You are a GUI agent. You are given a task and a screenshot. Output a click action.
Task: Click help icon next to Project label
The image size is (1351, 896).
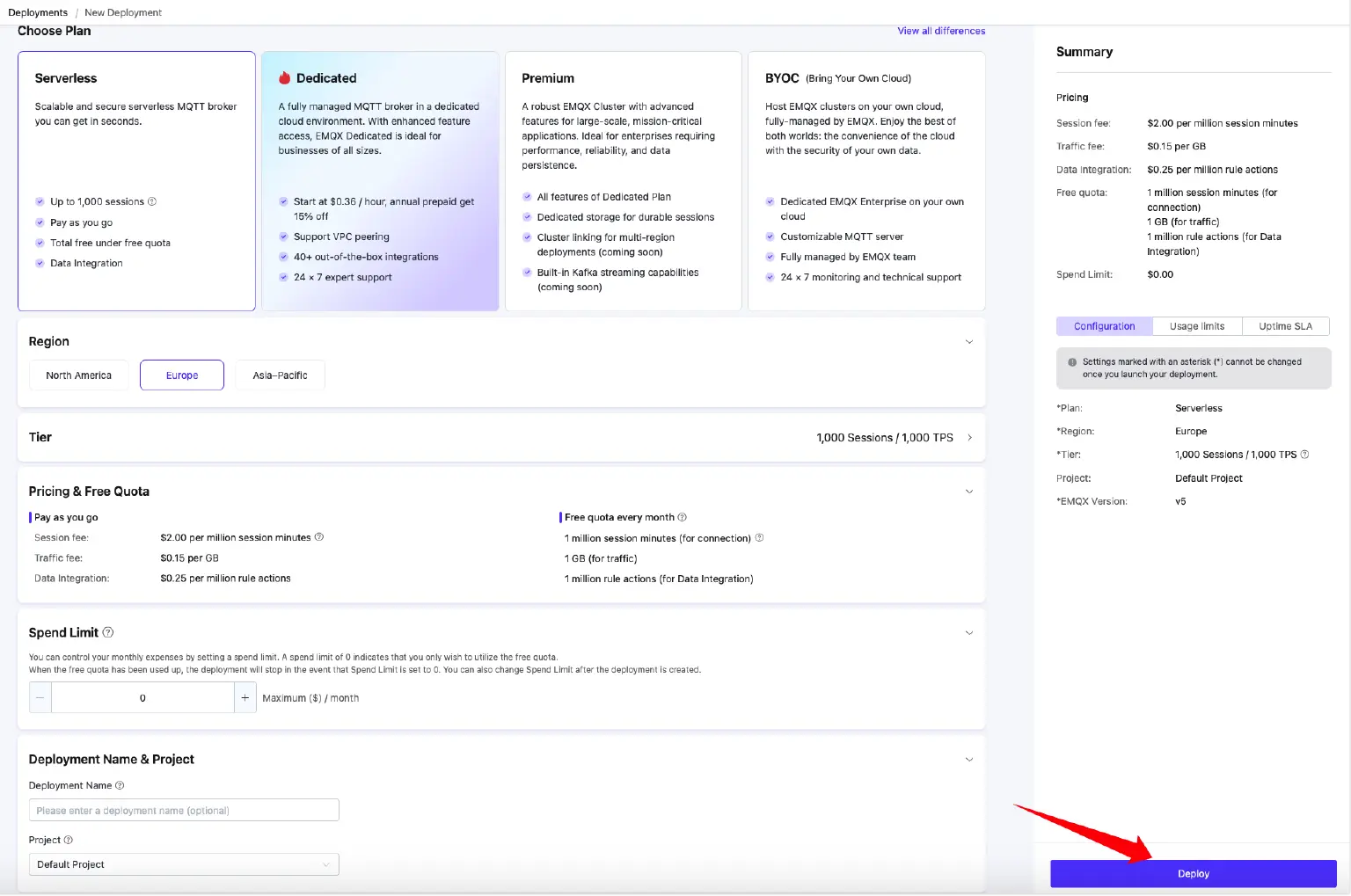[69, 840]
